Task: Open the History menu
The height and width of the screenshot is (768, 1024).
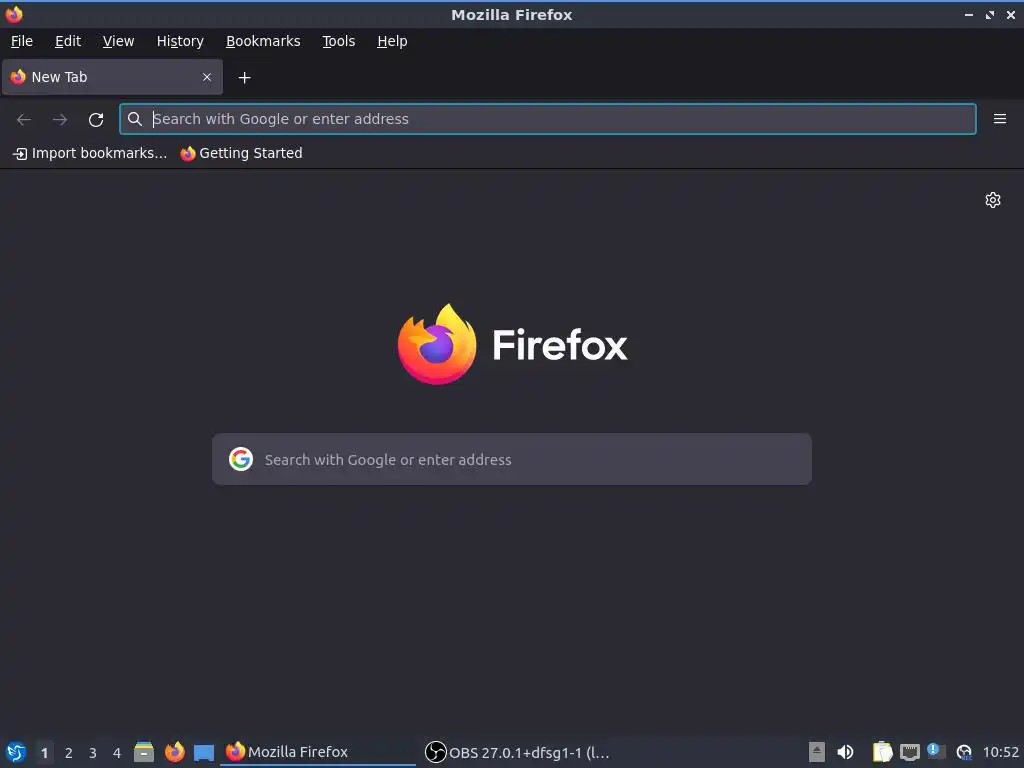Action: pyautogui.click(x=180, y=41)
